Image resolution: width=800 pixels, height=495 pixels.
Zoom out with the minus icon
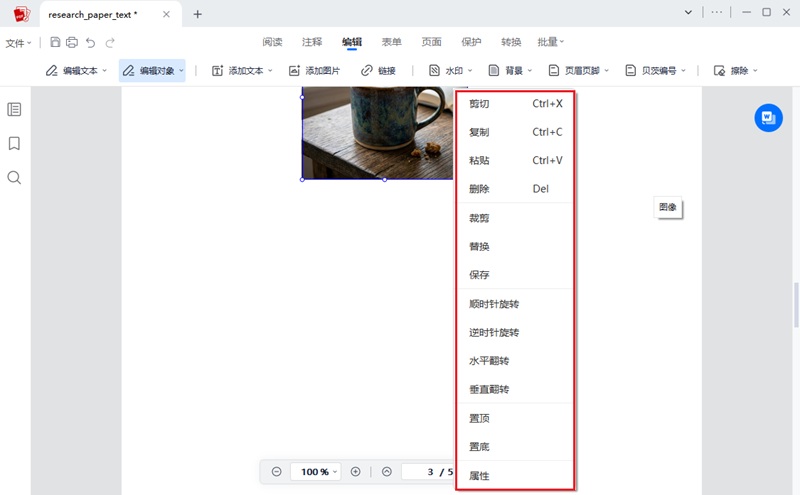pyautogui.click(x=277, y=472)
